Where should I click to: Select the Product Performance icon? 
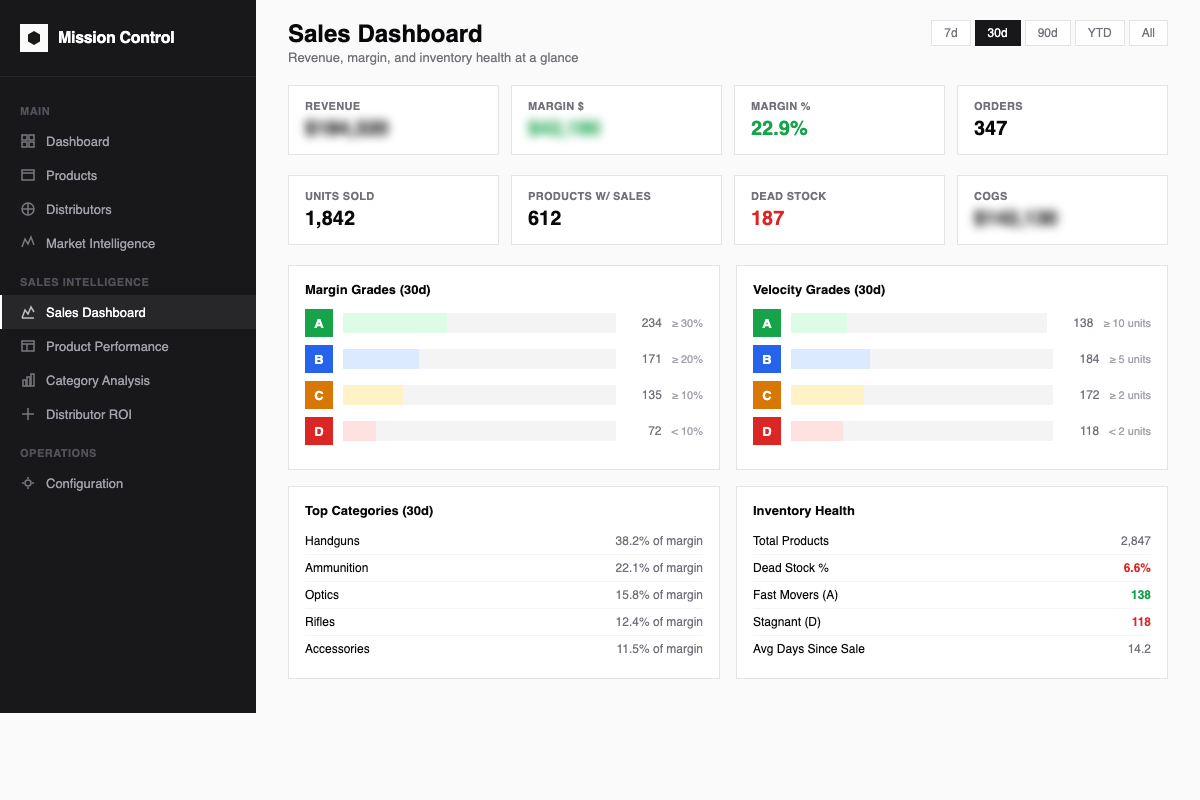(30, 346)
